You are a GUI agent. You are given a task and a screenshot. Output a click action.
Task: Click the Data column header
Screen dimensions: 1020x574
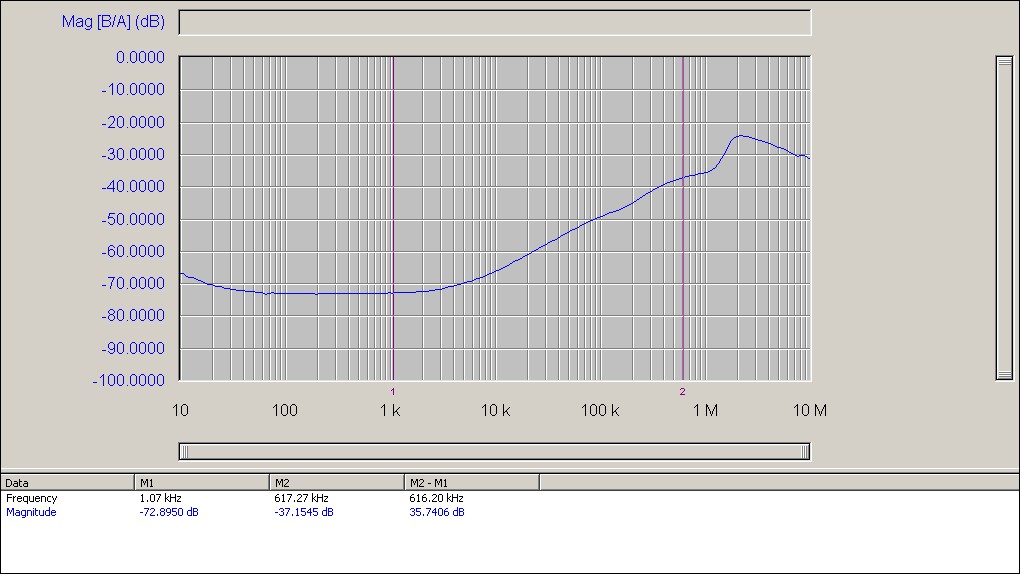(67, 482)
